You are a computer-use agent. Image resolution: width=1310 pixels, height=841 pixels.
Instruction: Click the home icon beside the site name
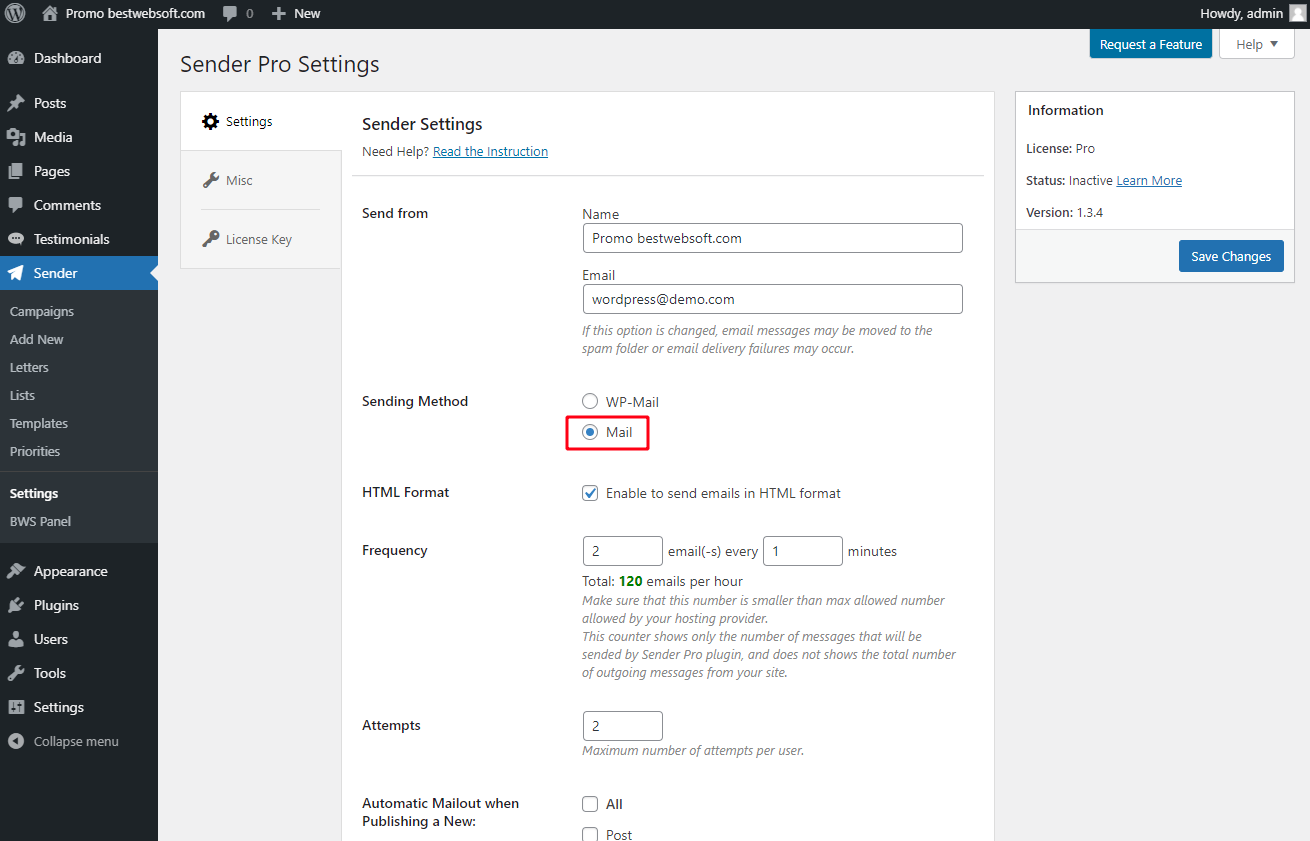click(50, 13)
